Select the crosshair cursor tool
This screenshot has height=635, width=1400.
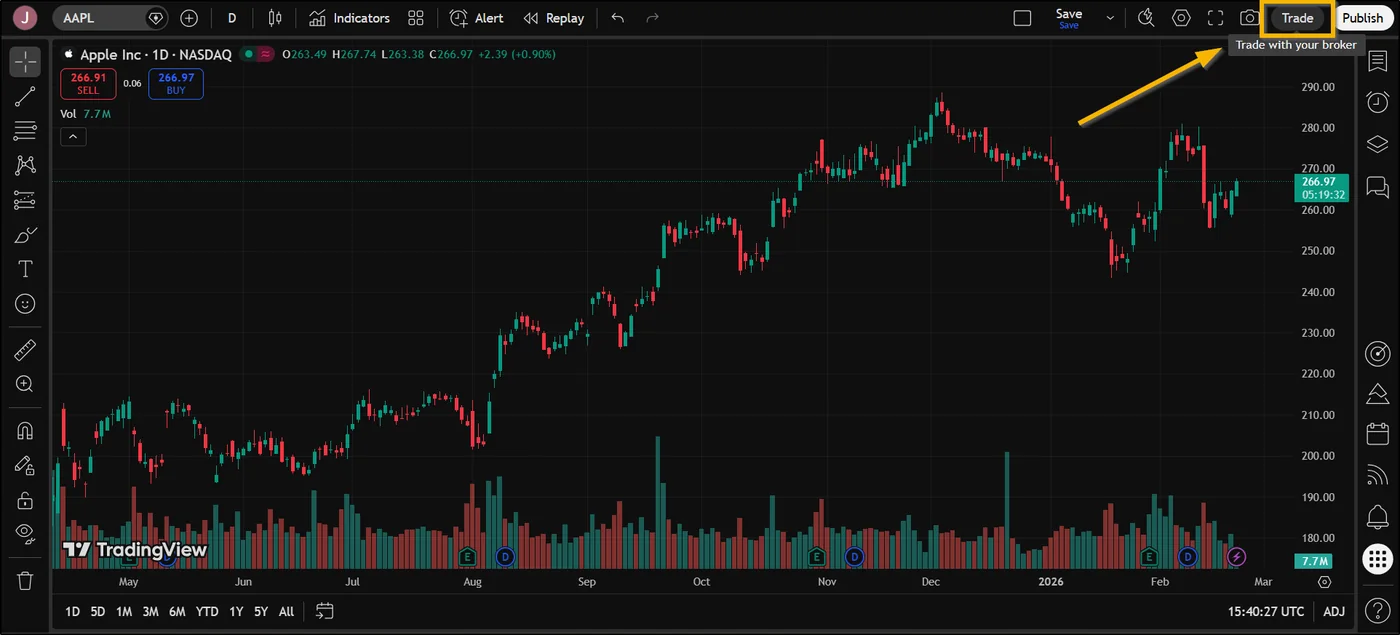coord(25,62)
